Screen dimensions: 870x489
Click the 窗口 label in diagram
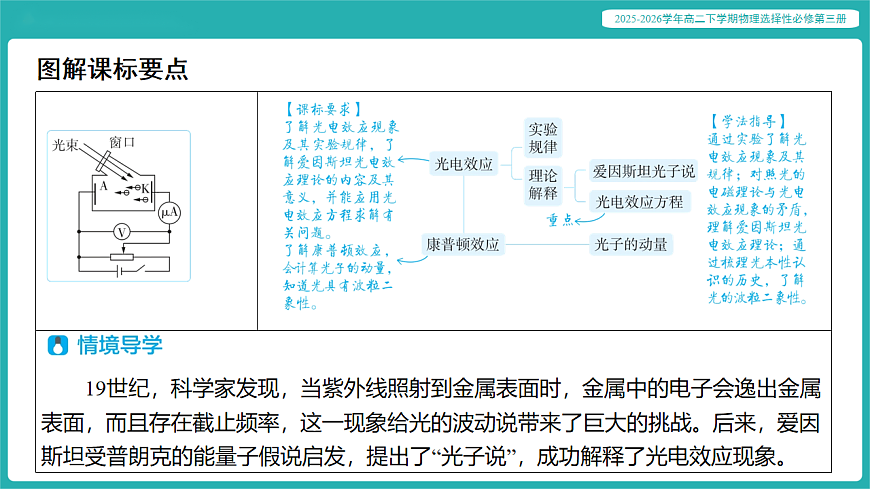pyautogui.click(x=122, y=143)
